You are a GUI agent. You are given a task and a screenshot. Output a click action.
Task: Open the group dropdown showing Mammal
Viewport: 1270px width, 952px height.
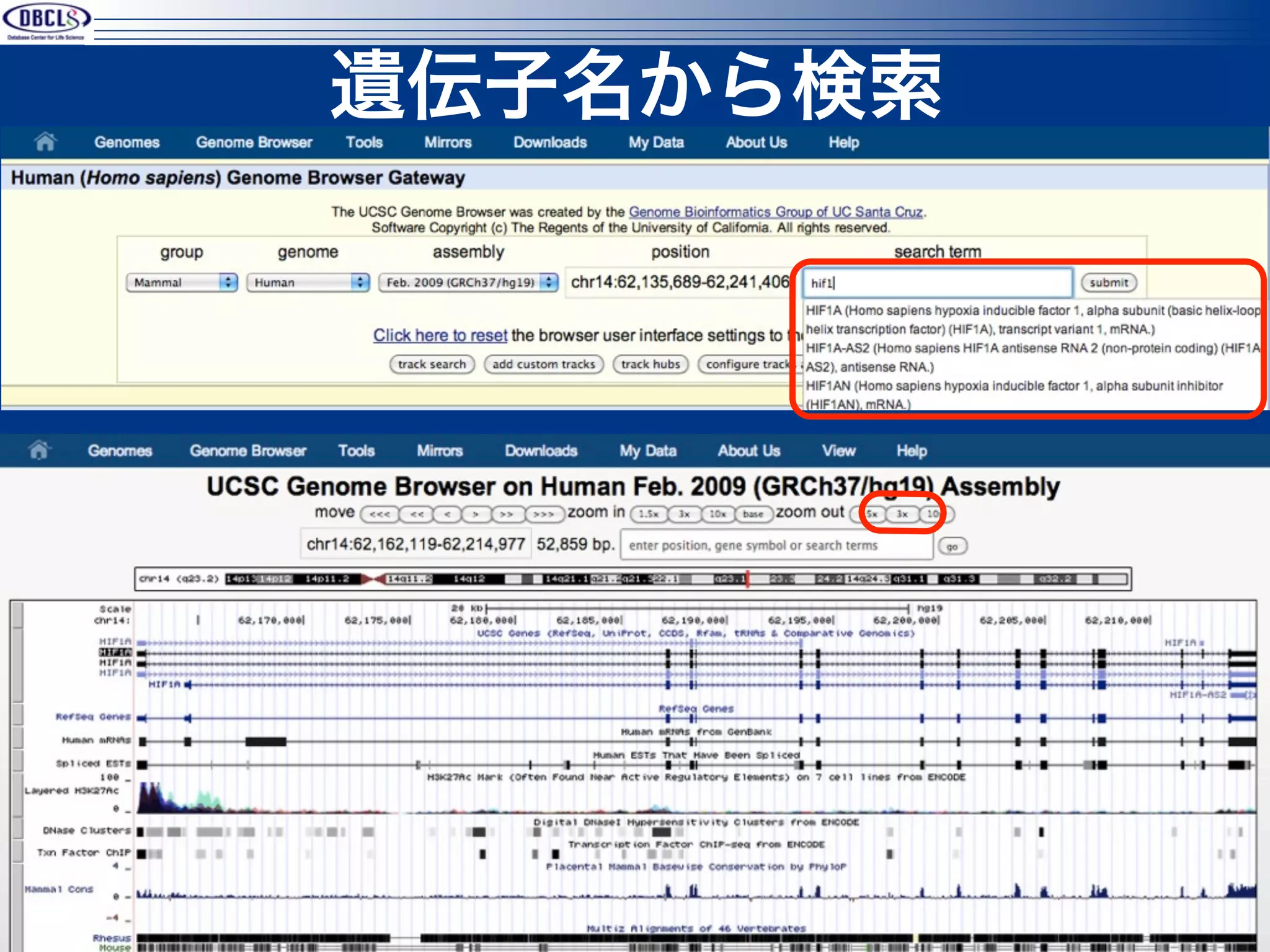click(x=182, y=283)
